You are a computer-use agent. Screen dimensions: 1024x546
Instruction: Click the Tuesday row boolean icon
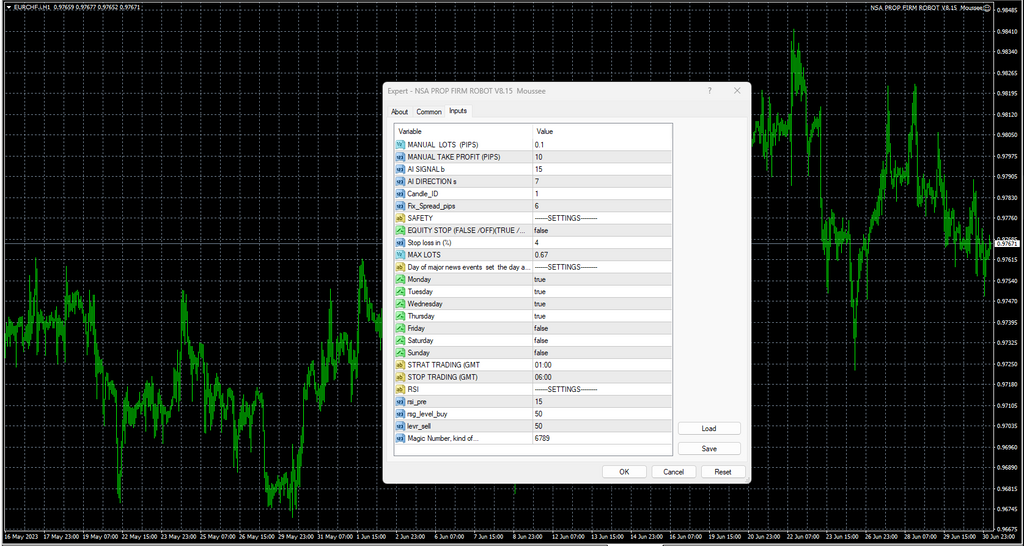(400, 291)
